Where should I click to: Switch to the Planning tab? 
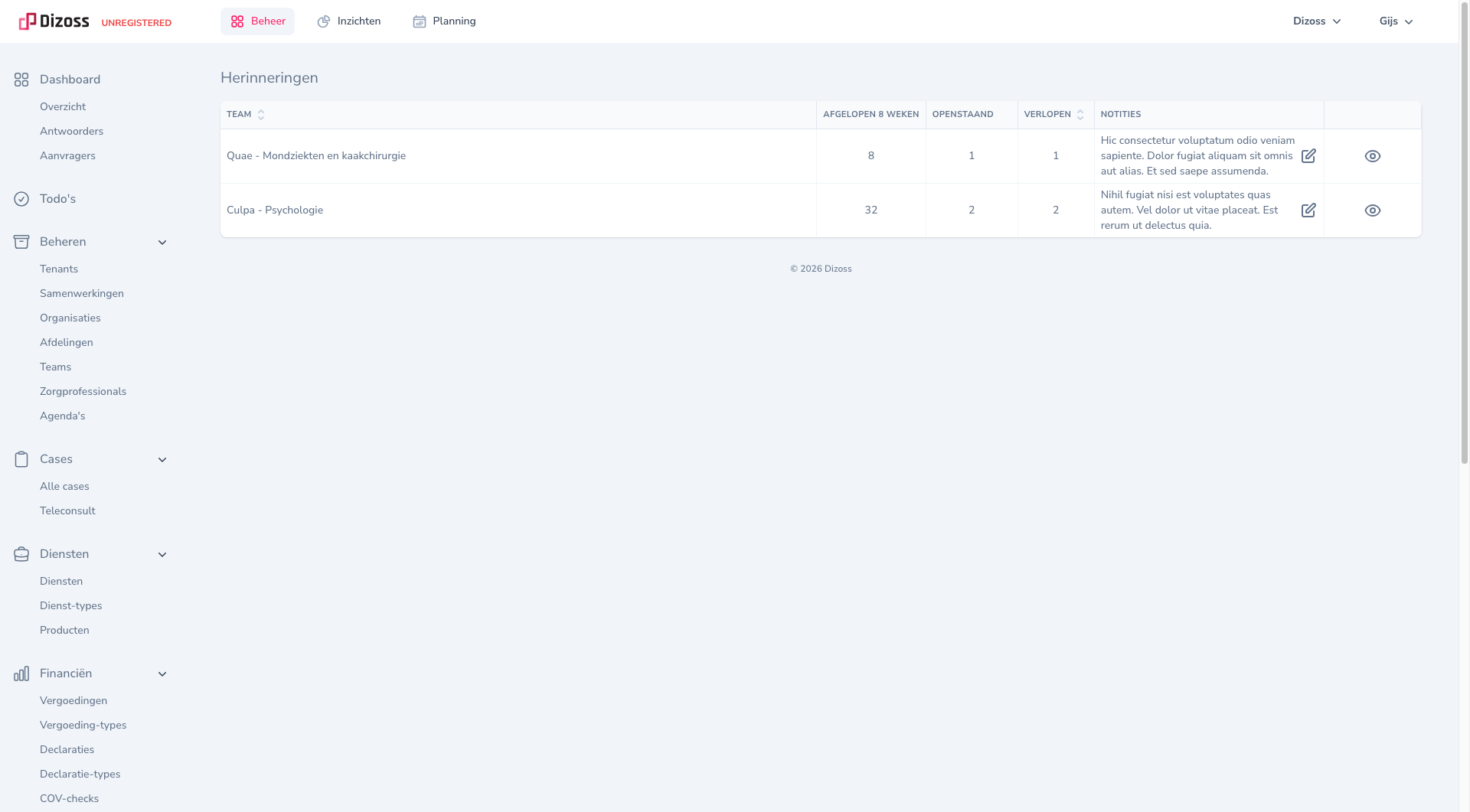(x=444, y=21)
